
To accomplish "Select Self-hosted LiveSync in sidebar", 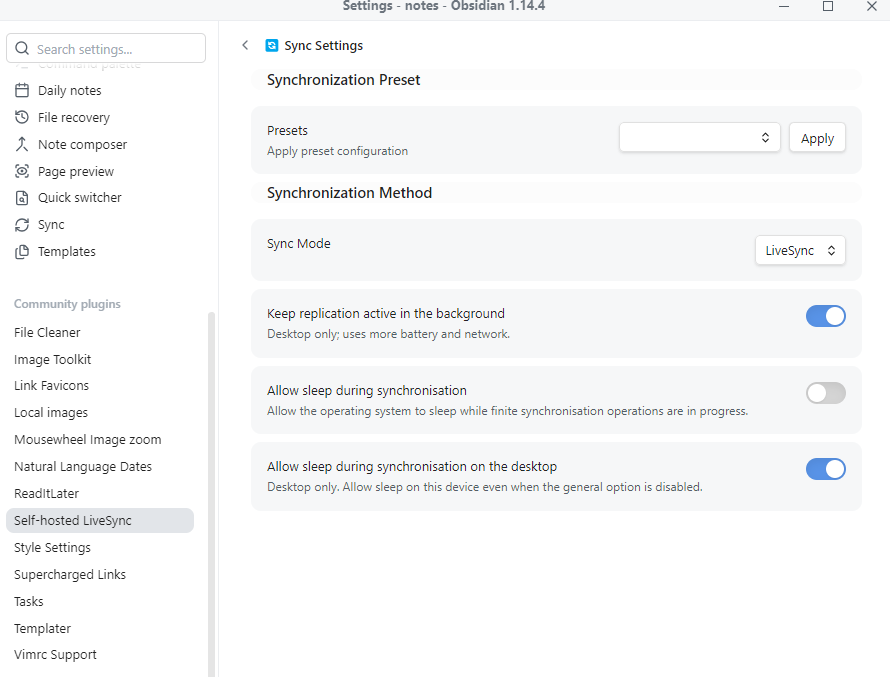I will click(x=100, y=520).
